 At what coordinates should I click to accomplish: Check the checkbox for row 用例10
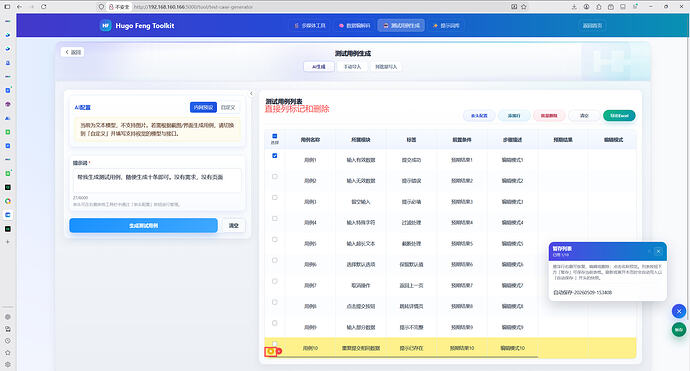275,343
